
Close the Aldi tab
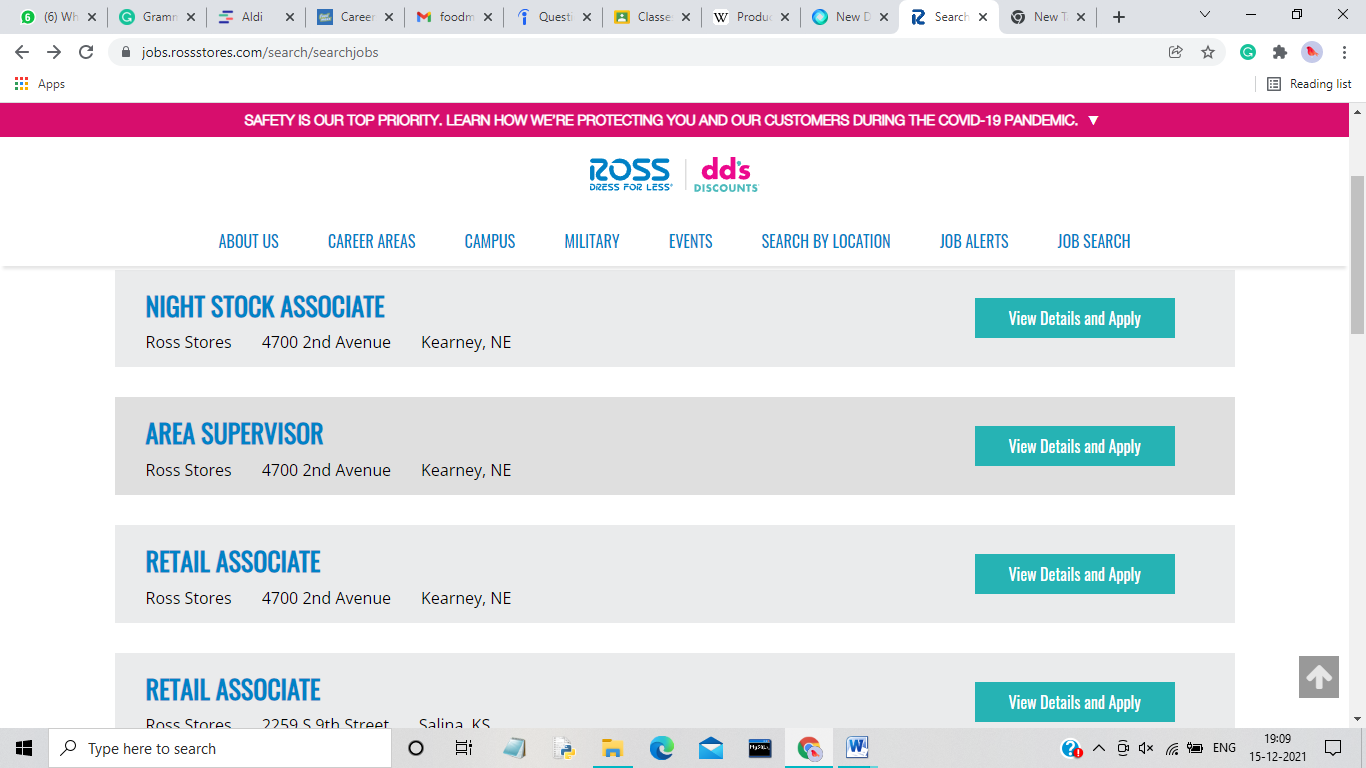[x=290, y=17]
